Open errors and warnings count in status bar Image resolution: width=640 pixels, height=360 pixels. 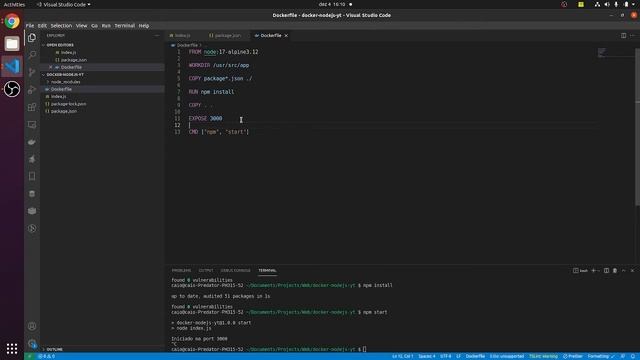click(46, 356)
